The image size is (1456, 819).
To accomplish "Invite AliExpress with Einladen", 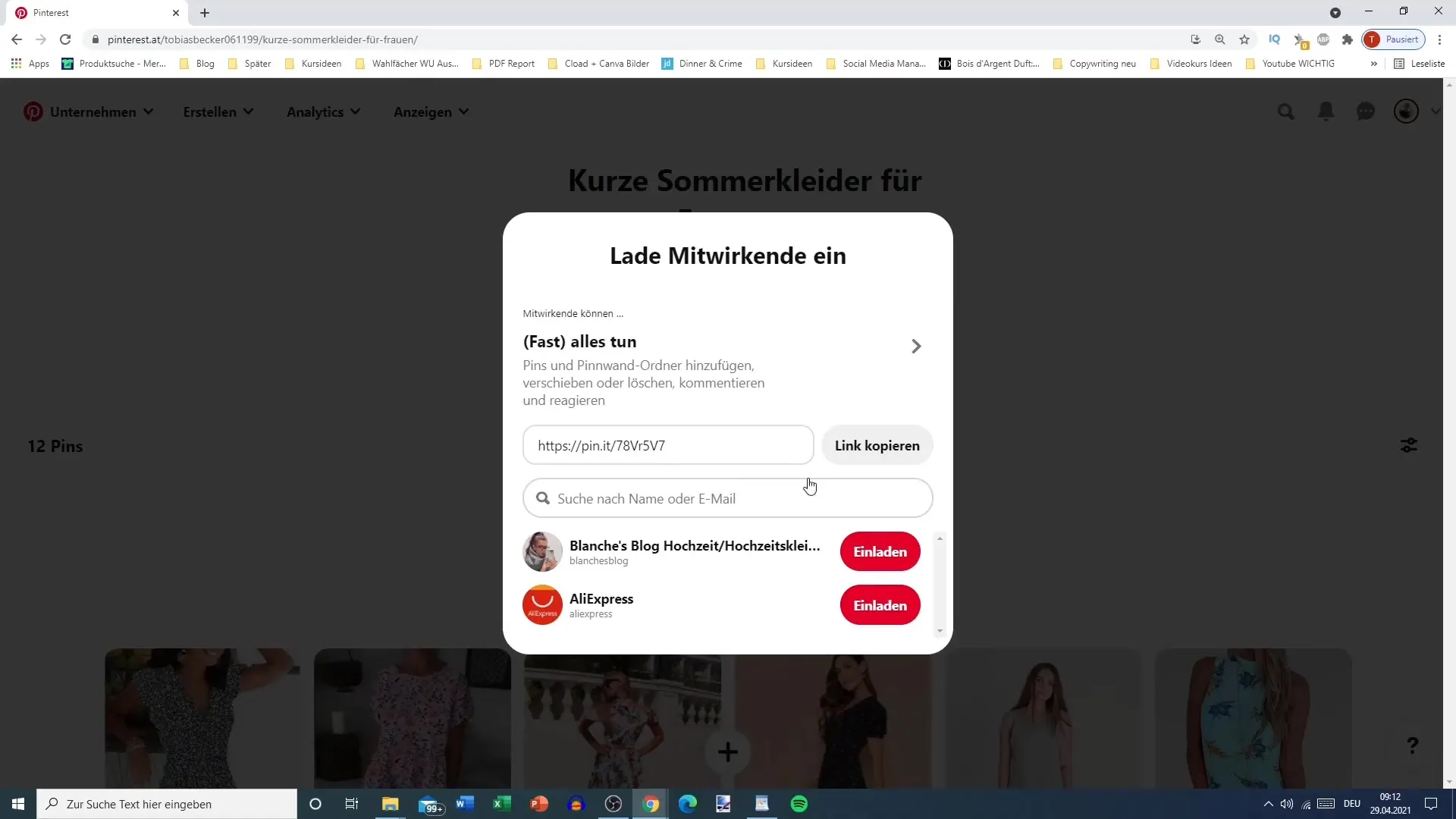I will pyautogui.click(x=880, y=605).
